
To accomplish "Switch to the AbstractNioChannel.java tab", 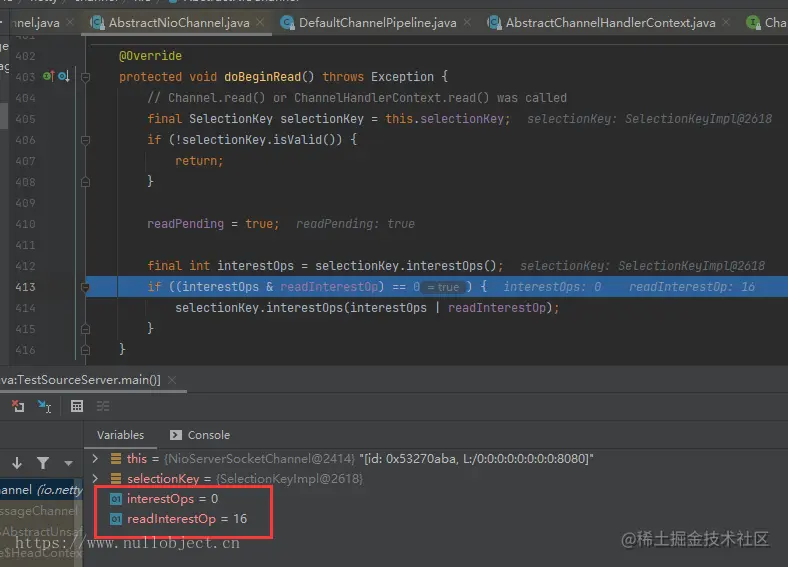I will (x=178, y=23).
